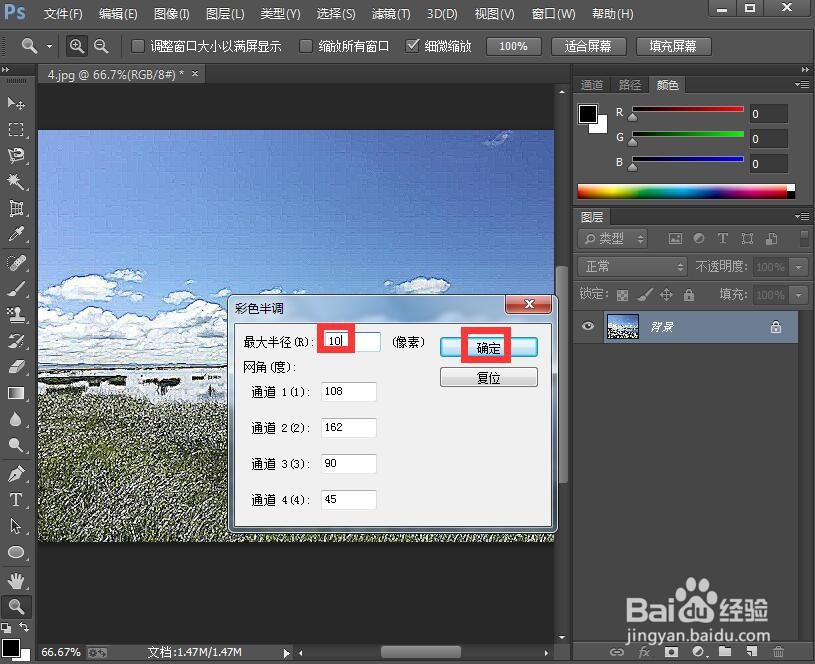Open the 正常 blend mode dropdown
Screen dimensions: 815x664
click(x=631, y=267)
